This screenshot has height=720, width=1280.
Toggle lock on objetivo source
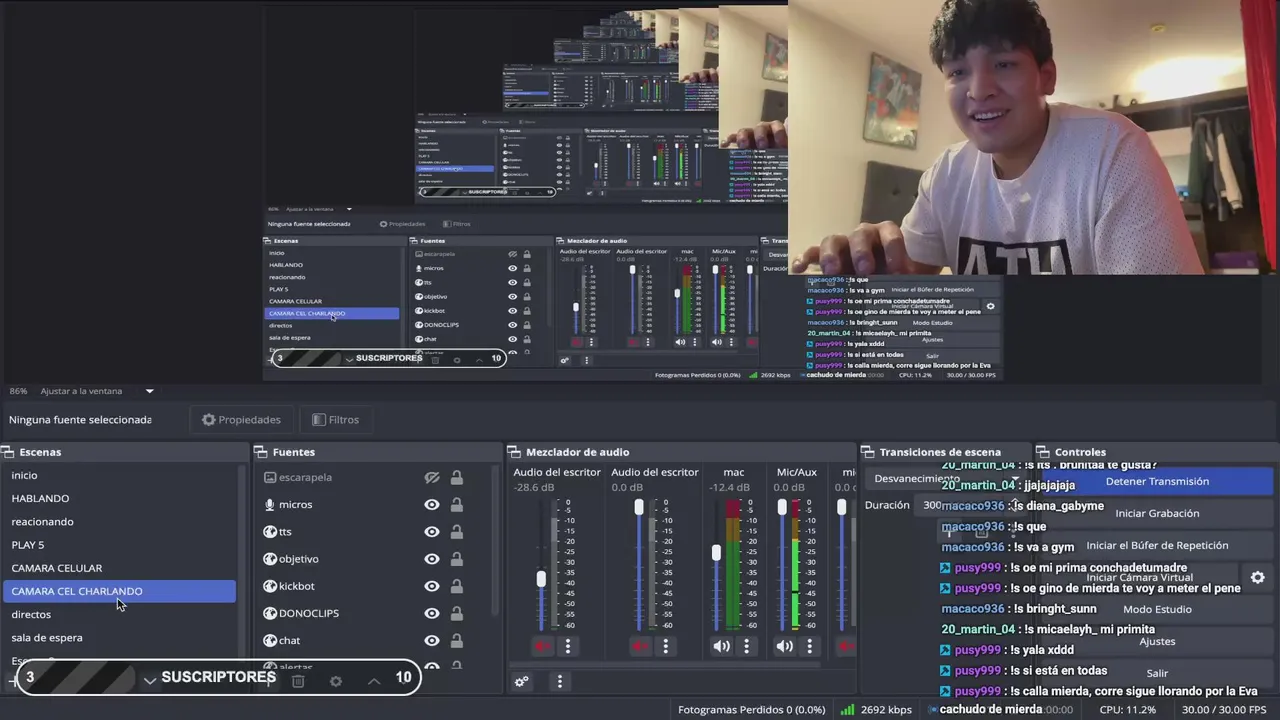(x=457, y=559)
